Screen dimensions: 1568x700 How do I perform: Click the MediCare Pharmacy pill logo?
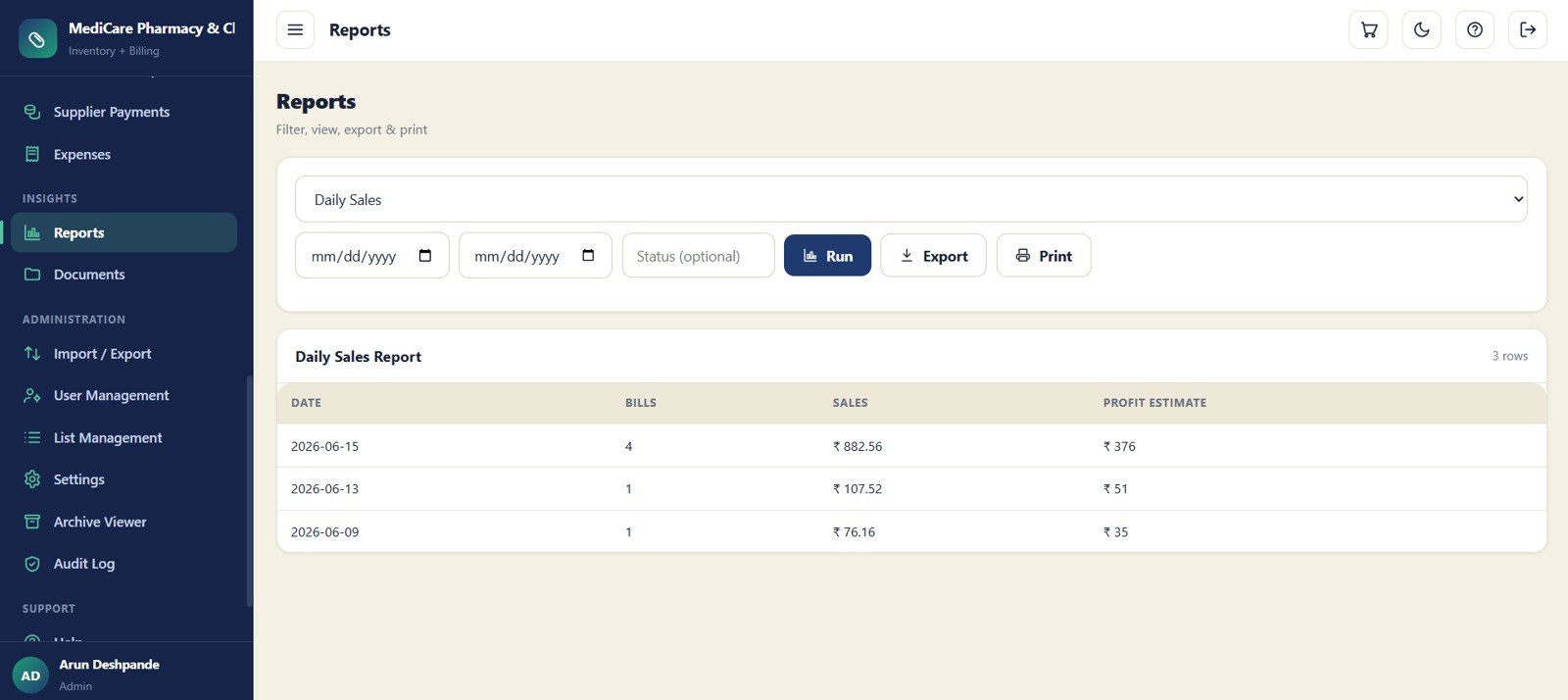coord(37,39)
